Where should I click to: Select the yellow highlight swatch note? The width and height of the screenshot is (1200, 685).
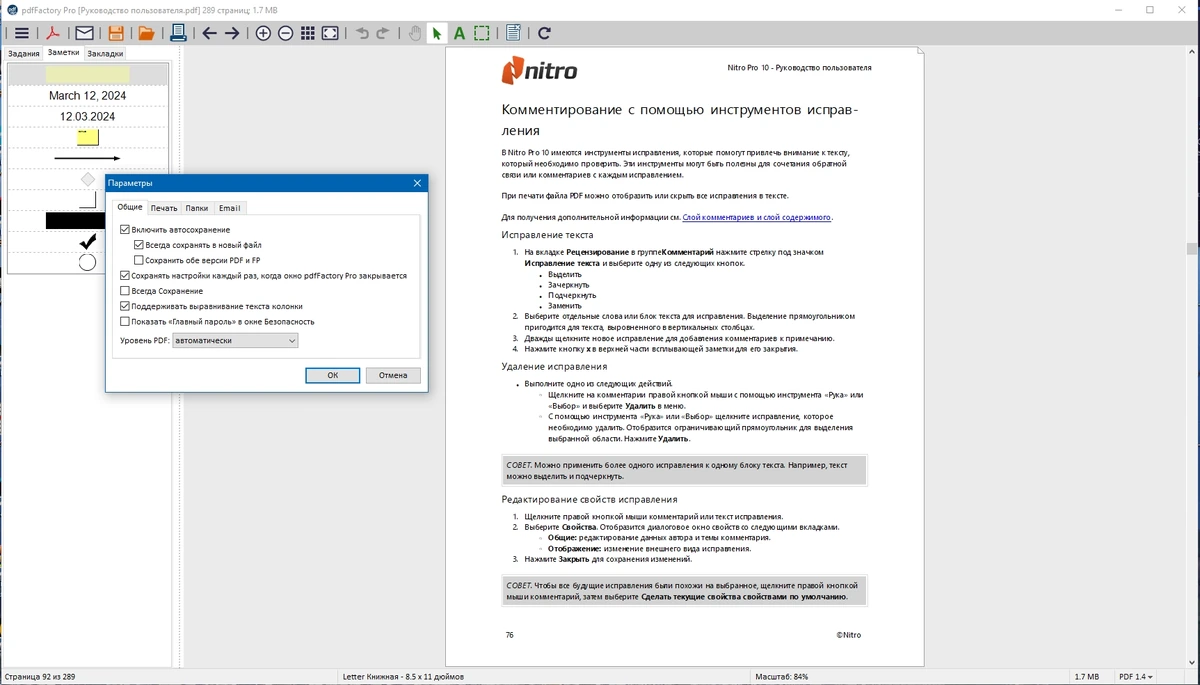(x=88, y=75)
